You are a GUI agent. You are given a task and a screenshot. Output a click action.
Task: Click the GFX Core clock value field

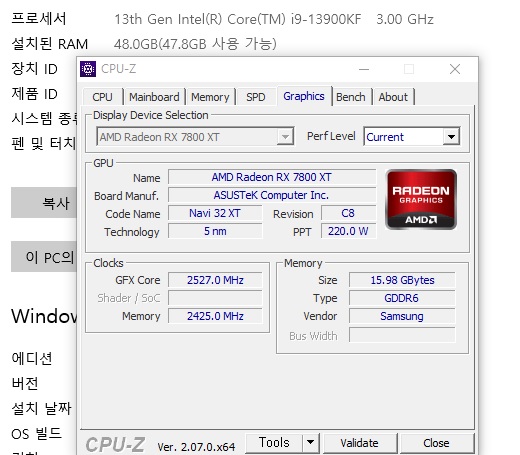coord(215,280)
